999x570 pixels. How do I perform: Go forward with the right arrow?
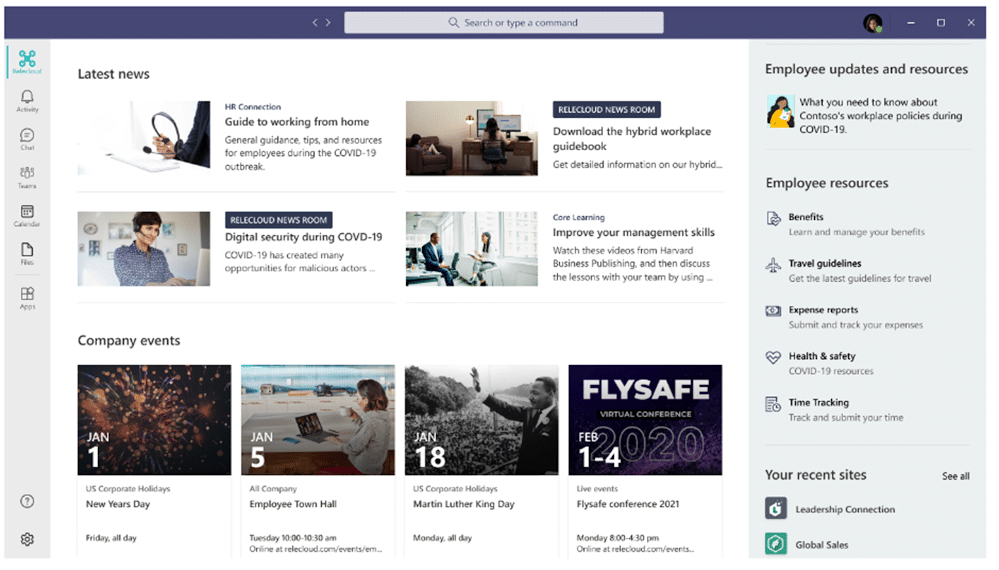[x=328, y=22]
